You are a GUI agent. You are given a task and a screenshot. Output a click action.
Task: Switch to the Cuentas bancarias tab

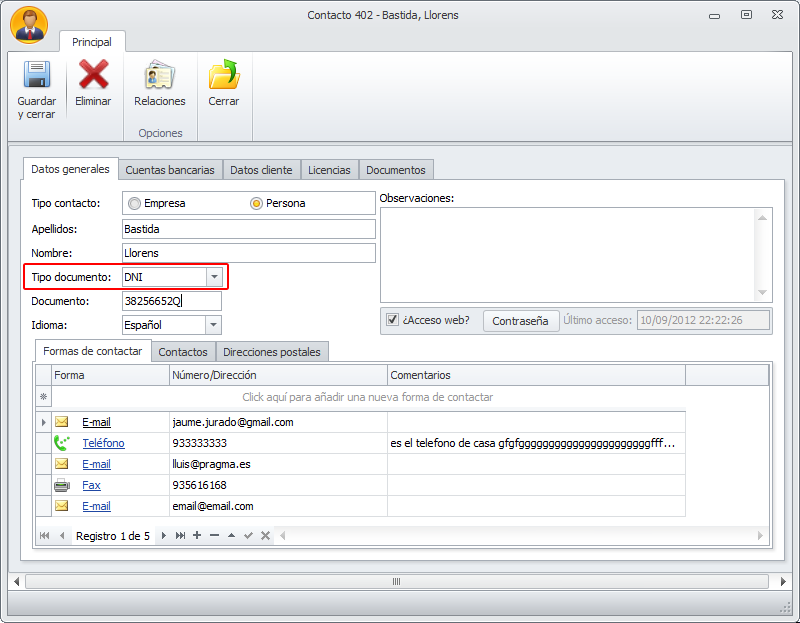pyautogui.click(x=170, y=170)
